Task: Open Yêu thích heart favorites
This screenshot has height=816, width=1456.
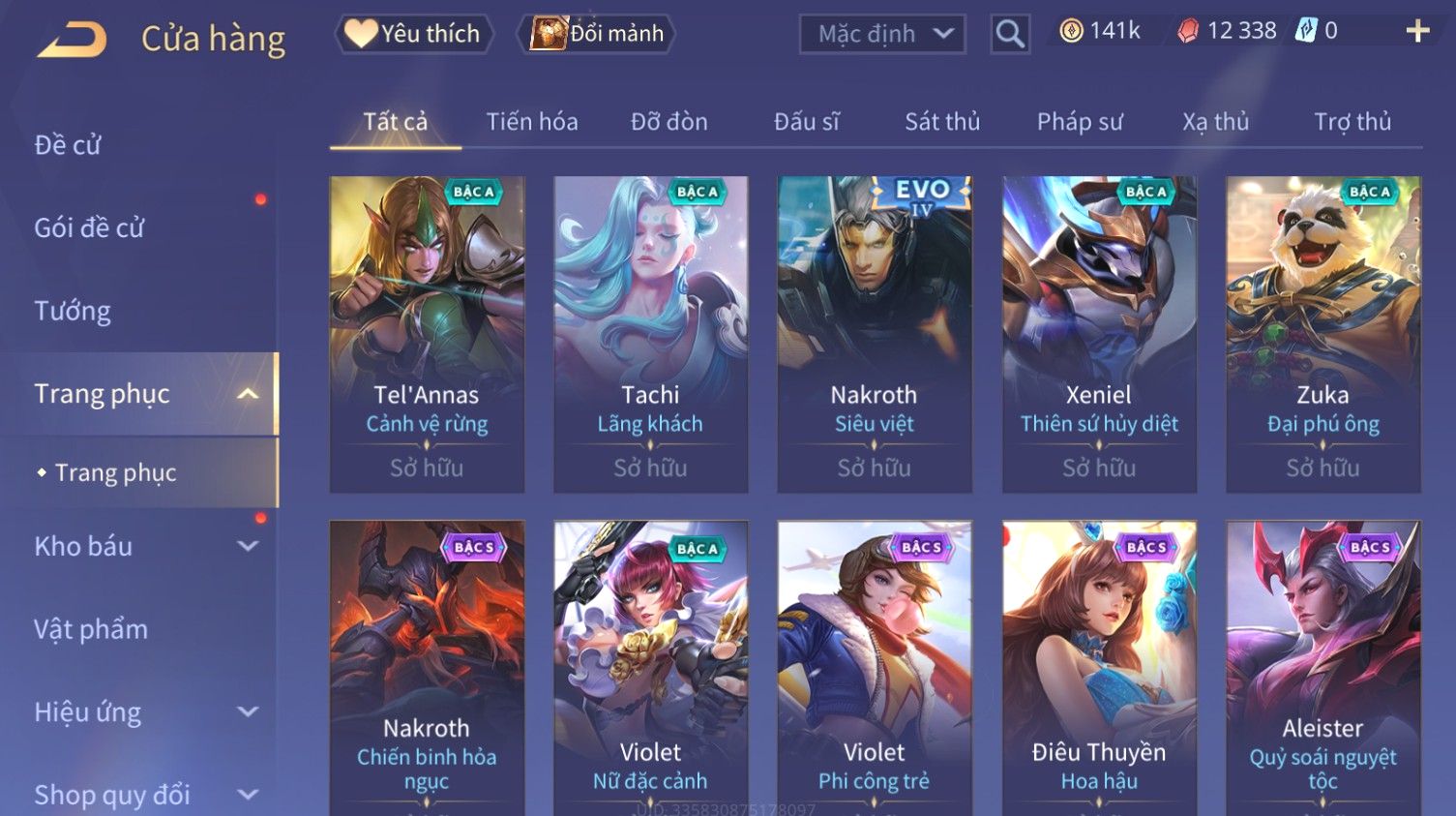Action: (414, 34)
